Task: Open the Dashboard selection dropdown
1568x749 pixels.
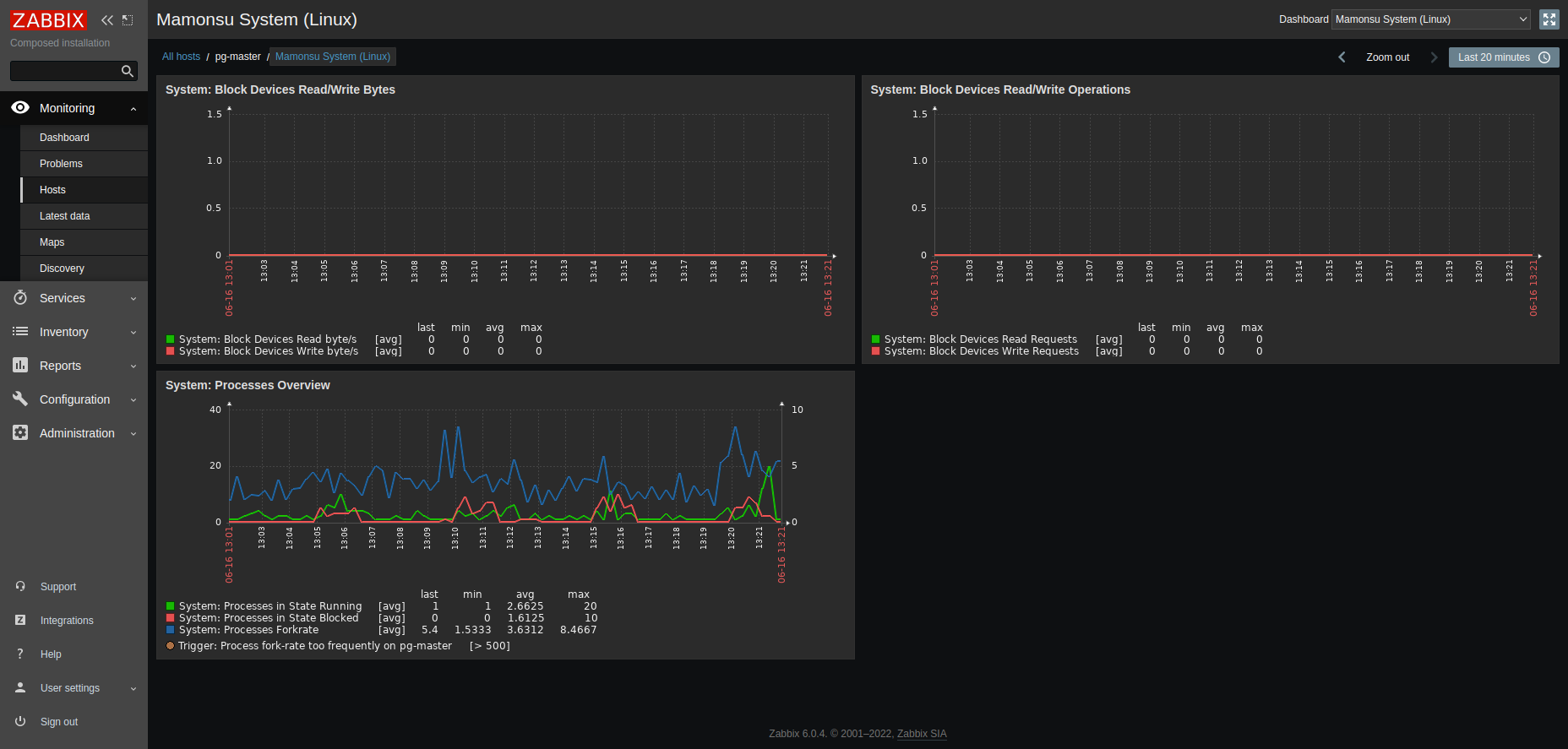Action: 1431,19
